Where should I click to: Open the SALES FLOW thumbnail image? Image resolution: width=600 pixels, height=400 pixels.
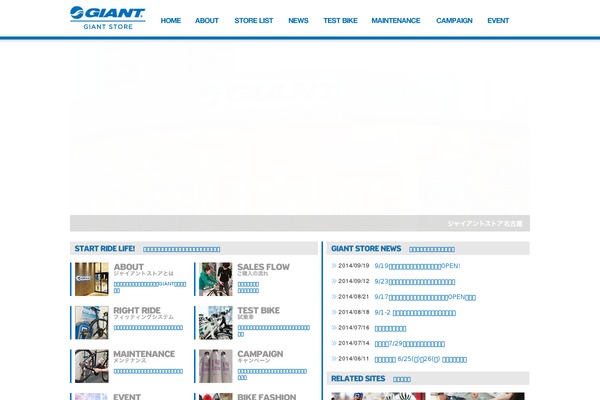click(x=215, y=279)
